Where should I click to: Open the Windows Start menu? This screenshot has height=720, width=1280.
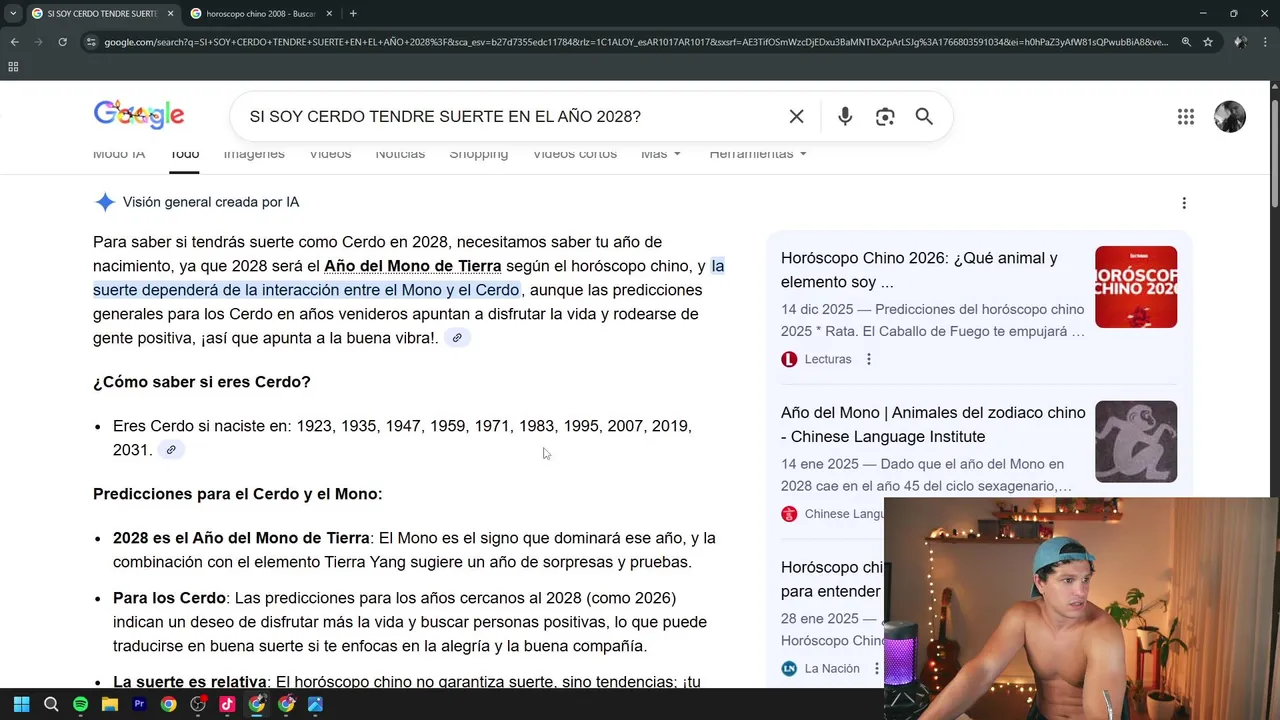click(x=21, y=704)
